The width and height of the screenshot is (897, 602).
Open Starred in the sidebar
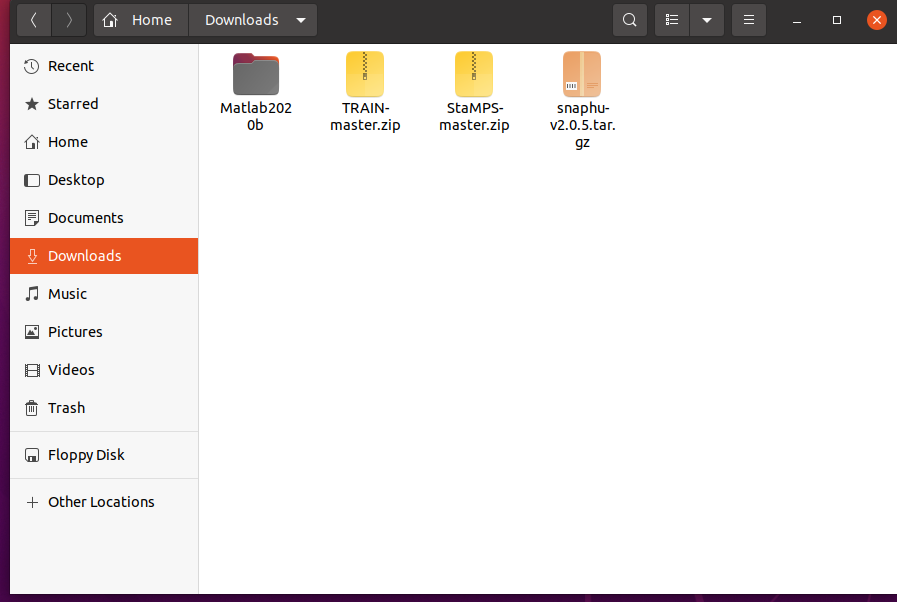pyautogui.click(x=104, y=104)
